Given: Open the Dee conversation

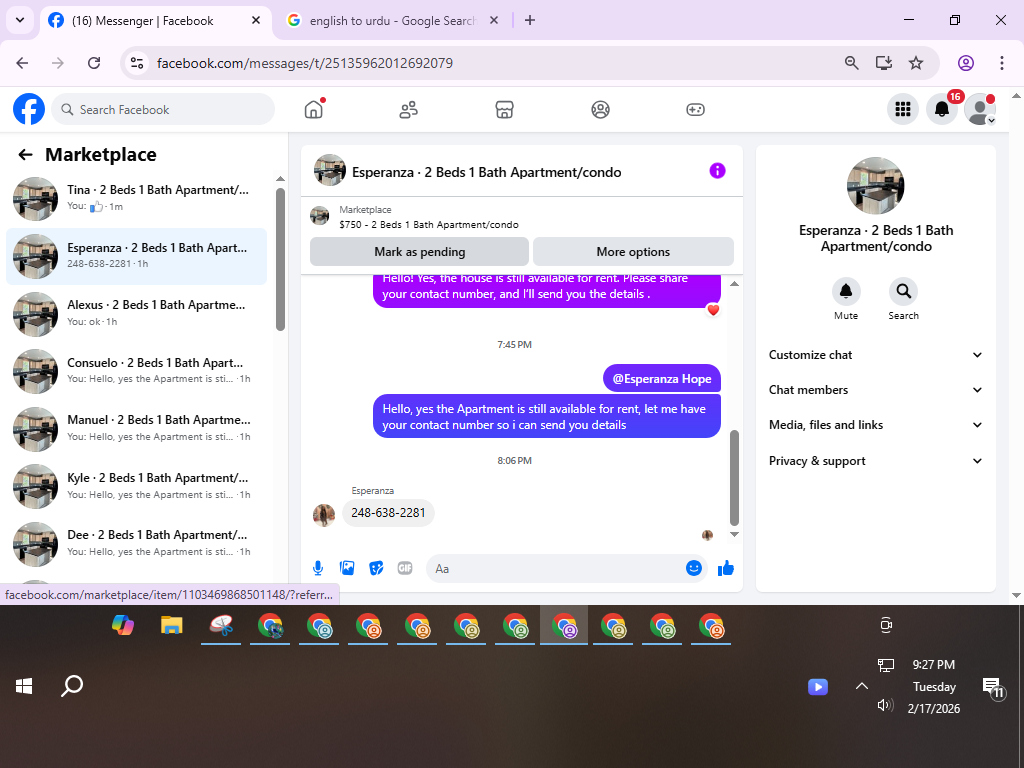Looking at the screenshot, I should 136,543.
